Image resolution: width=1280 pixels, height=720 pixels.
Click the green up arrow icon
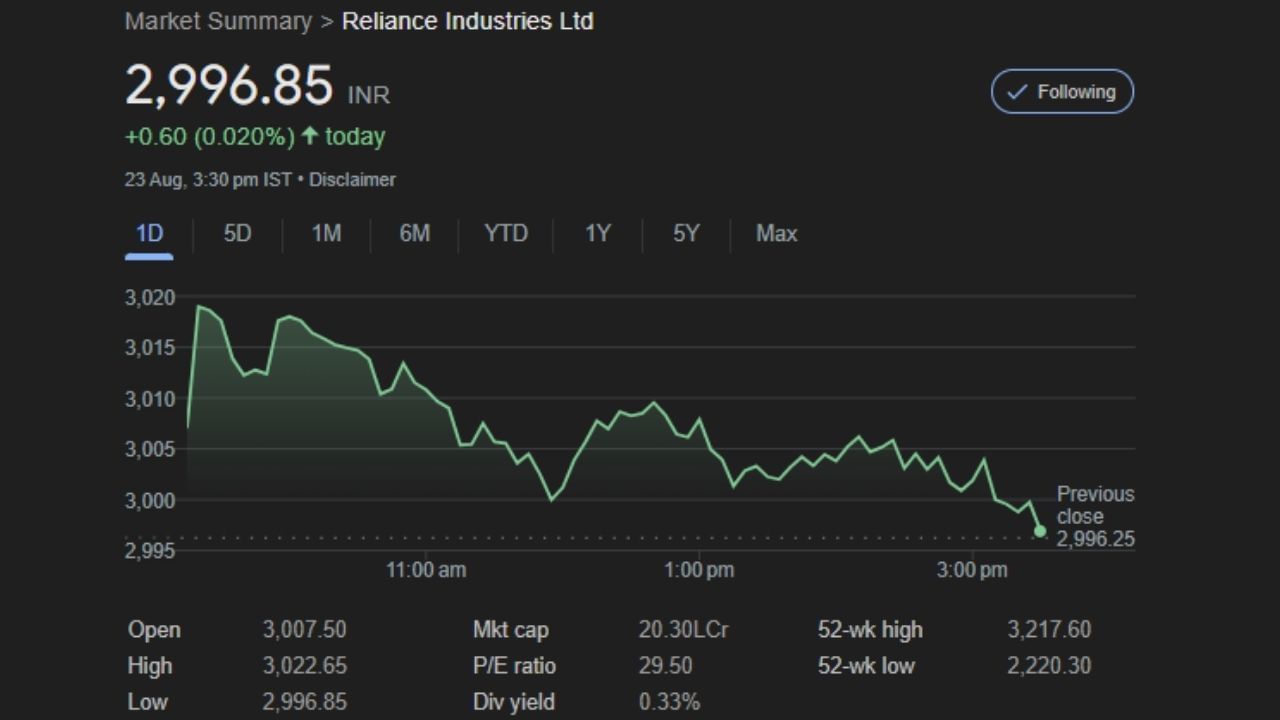[x=310, y=136]
